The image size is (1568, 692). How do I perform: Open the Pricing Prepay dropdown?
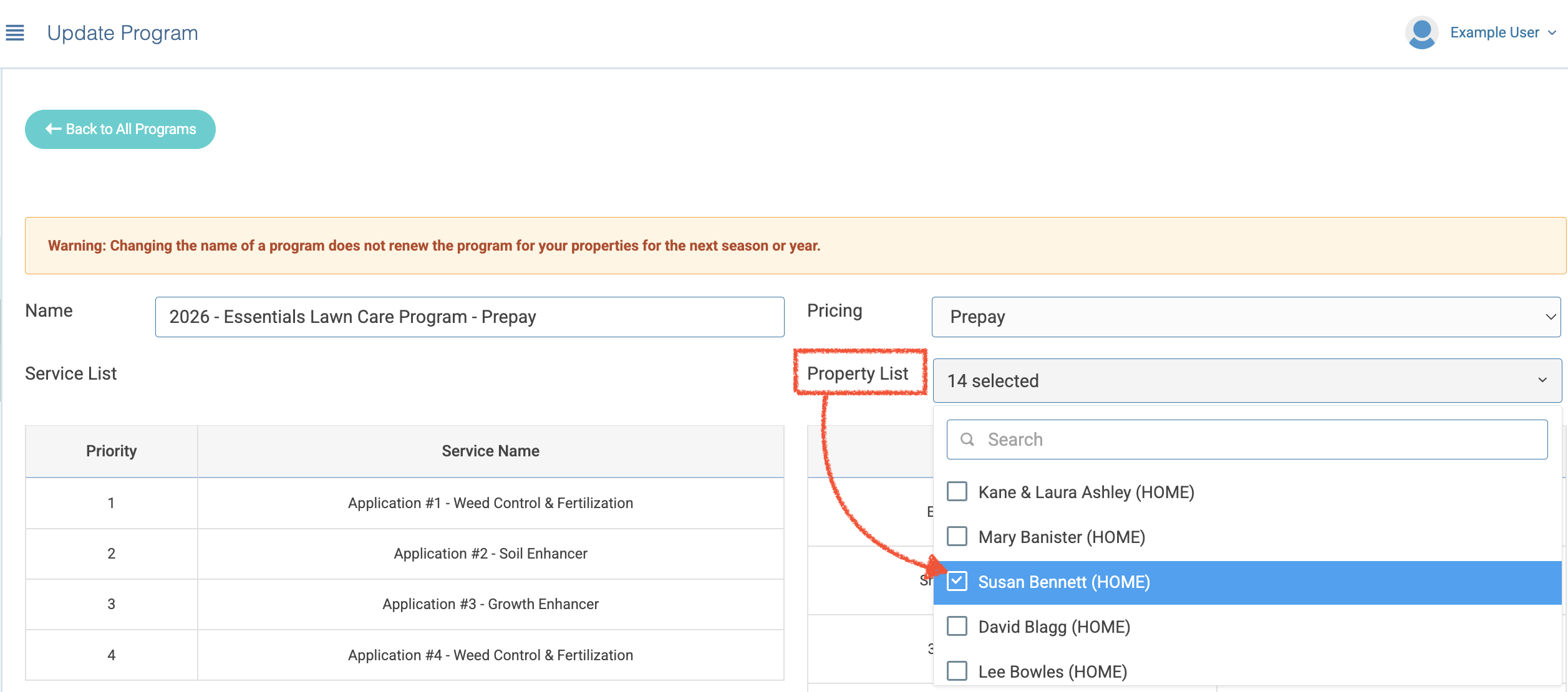coord(1246,317)
